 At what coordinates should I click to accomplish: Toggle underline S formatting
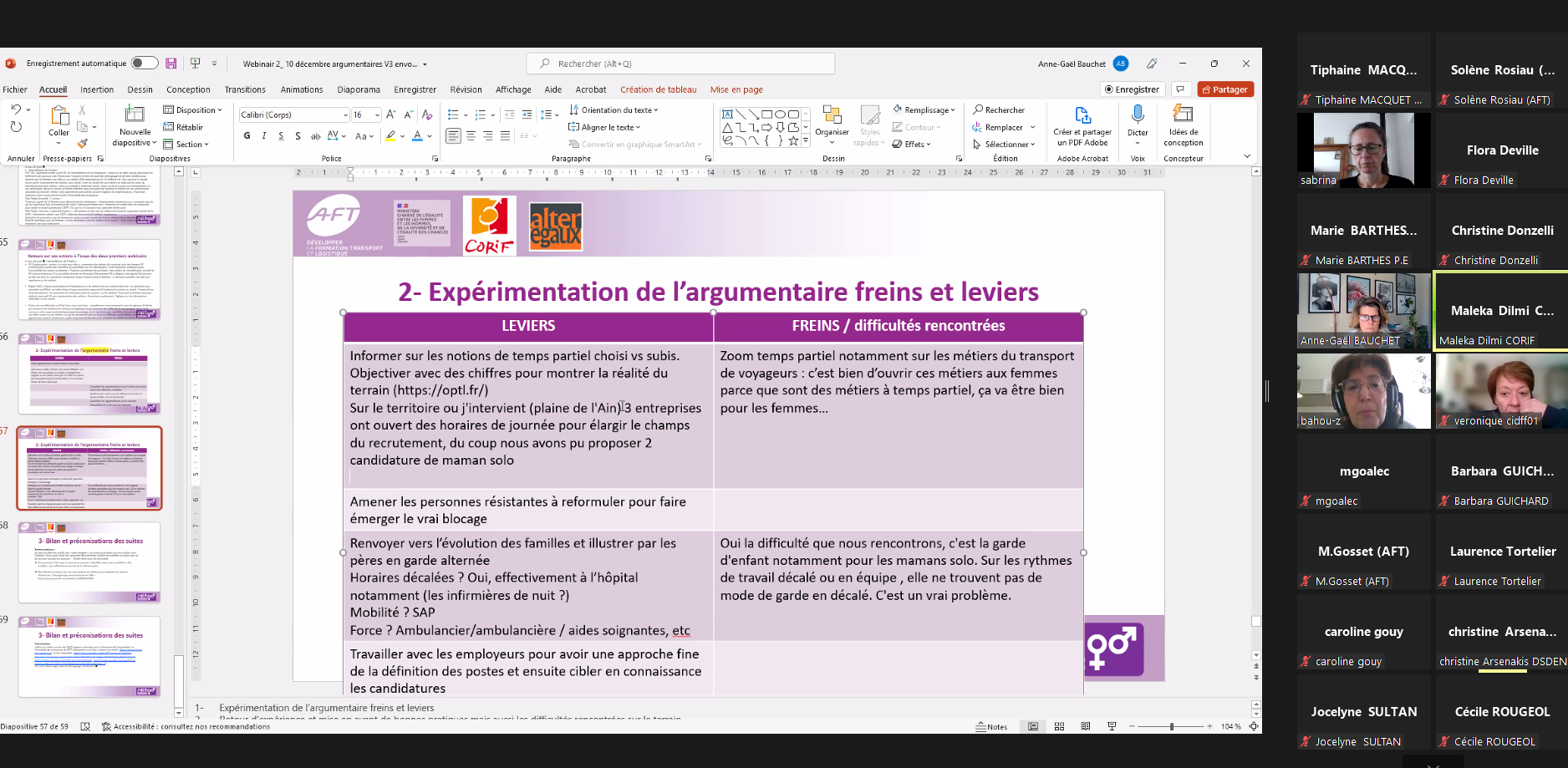(281, 135)
